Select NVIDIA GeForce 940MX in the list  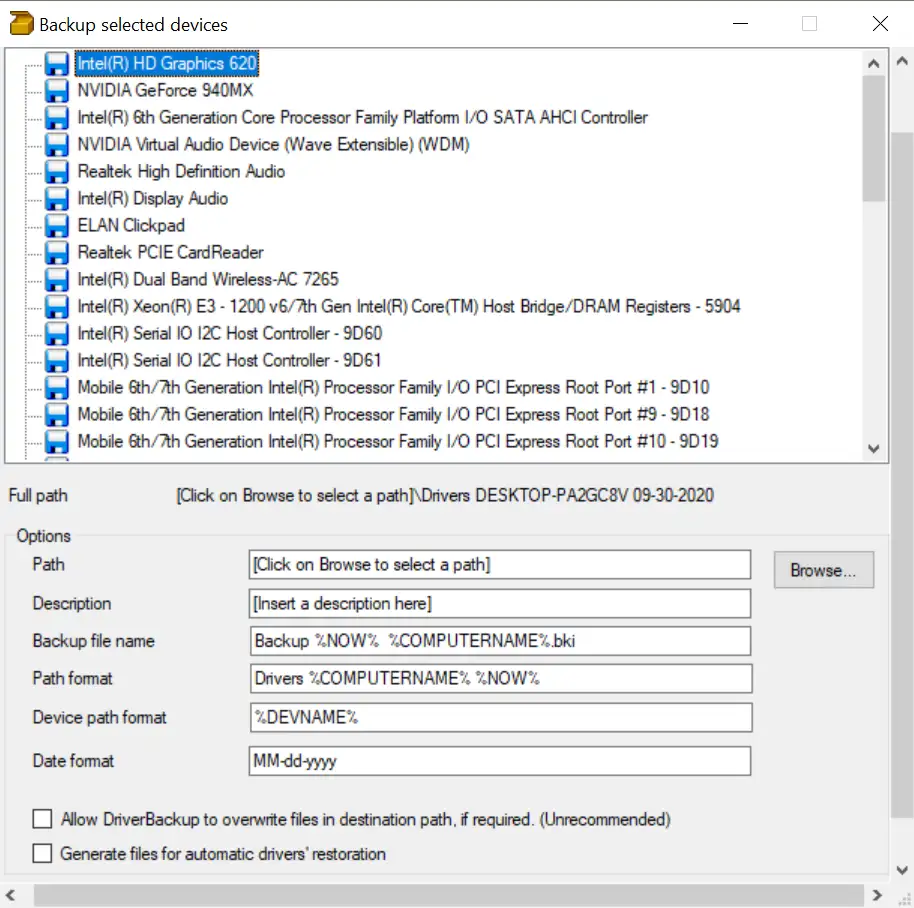tap(166, 90)
